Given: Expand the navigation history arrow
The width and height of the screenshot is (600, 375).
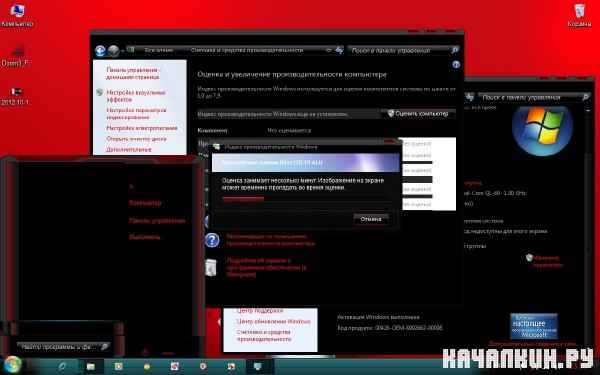Looking at the screenshot, I should [122, 51].
